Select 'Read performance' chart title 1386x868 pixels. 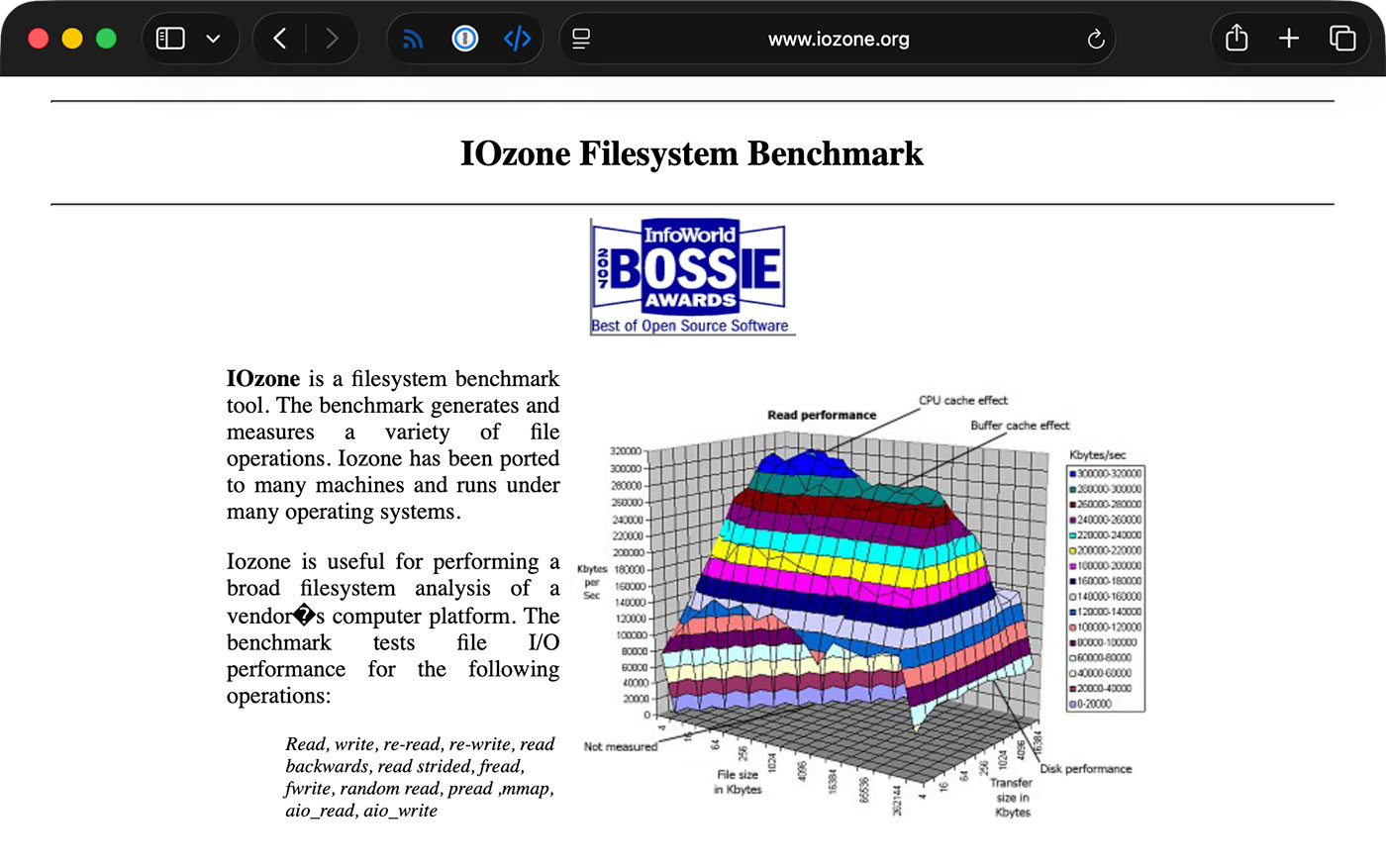coord(822,416)
